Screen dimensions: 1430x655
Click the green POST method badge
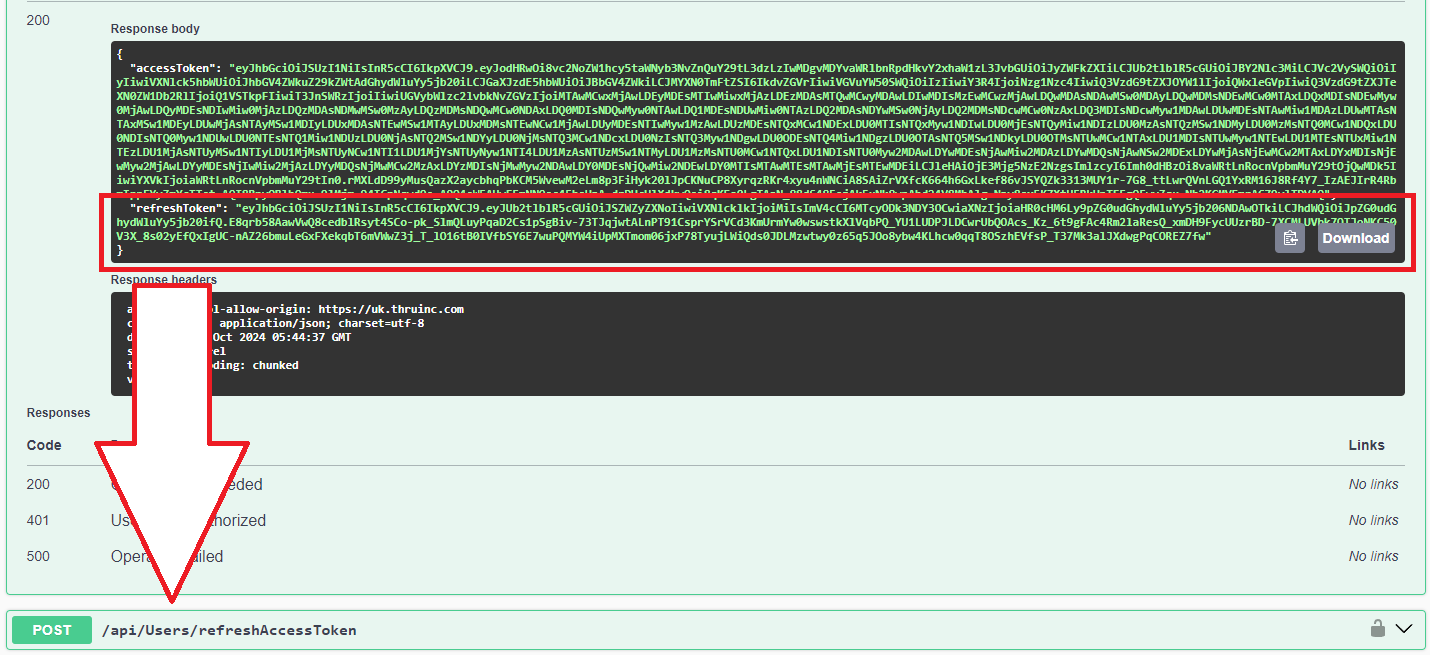tap(52, 630)
